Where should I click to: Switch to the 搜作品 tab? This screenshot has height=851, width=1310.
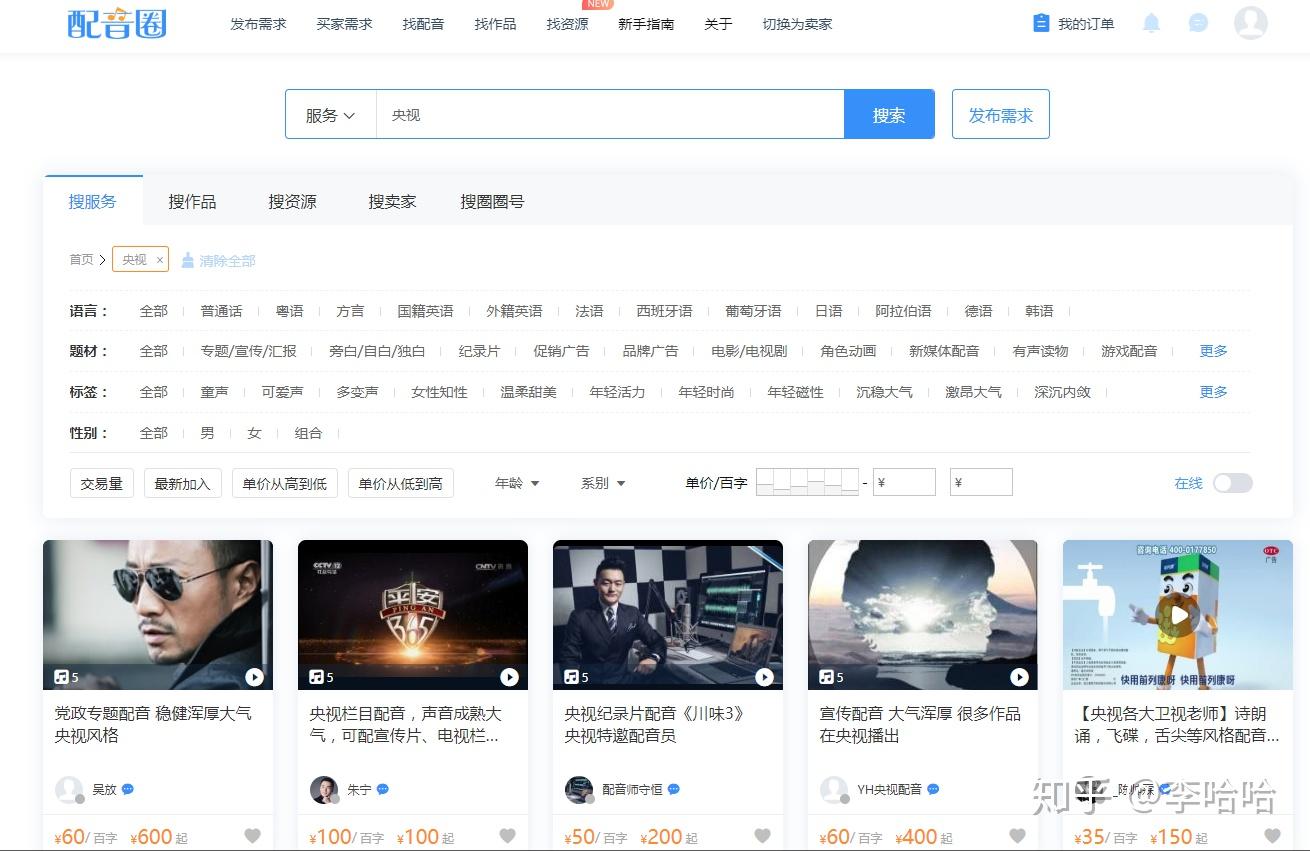pos(192,202)
